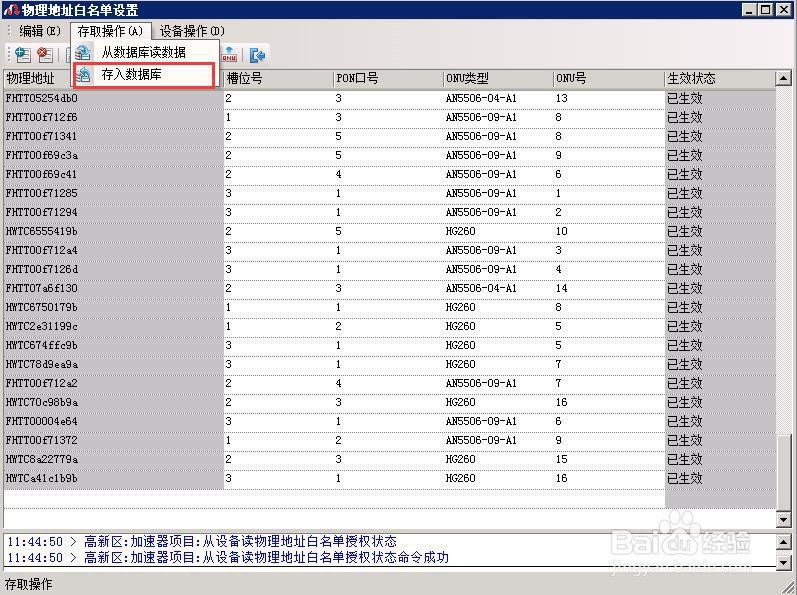Sort by 槽位号 column header
This screenshot has height=595, width=797.
[x=278, y=78]
